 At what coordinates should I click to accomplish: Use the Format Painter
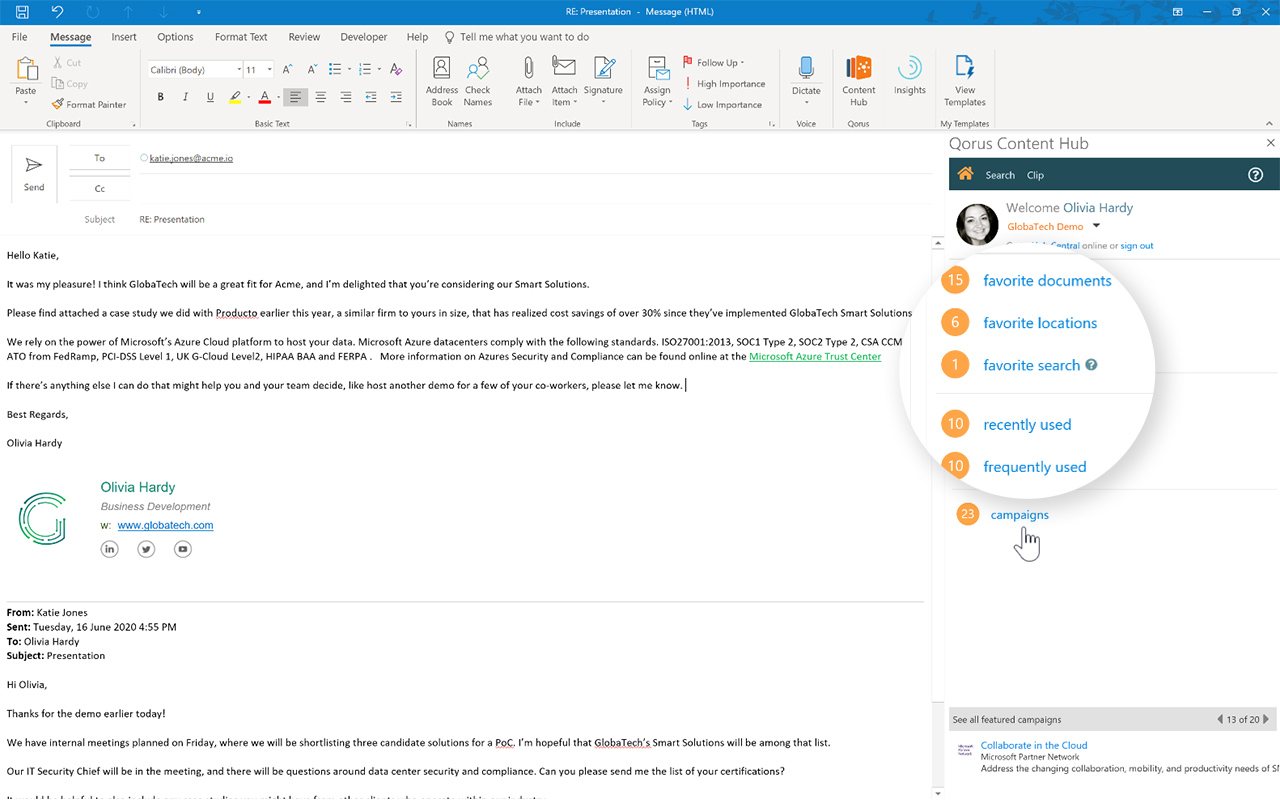[89, 104]
